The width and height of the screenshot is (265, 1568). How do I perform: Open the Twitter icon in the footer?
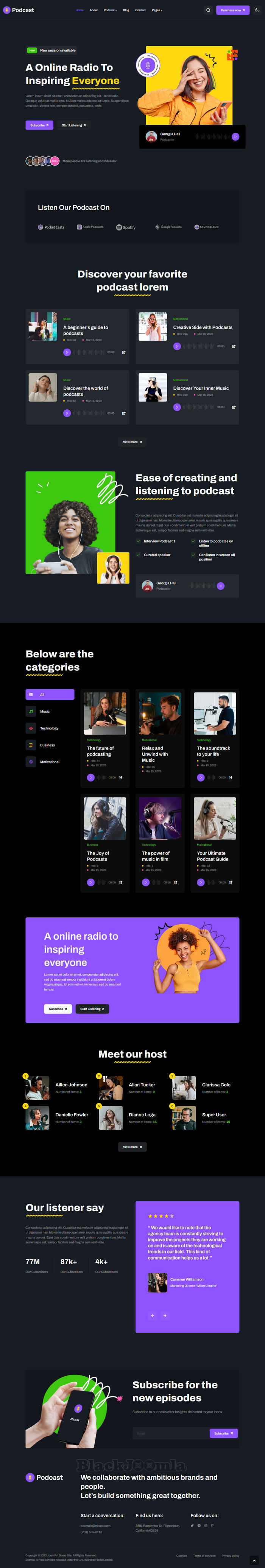[192, 1526]
